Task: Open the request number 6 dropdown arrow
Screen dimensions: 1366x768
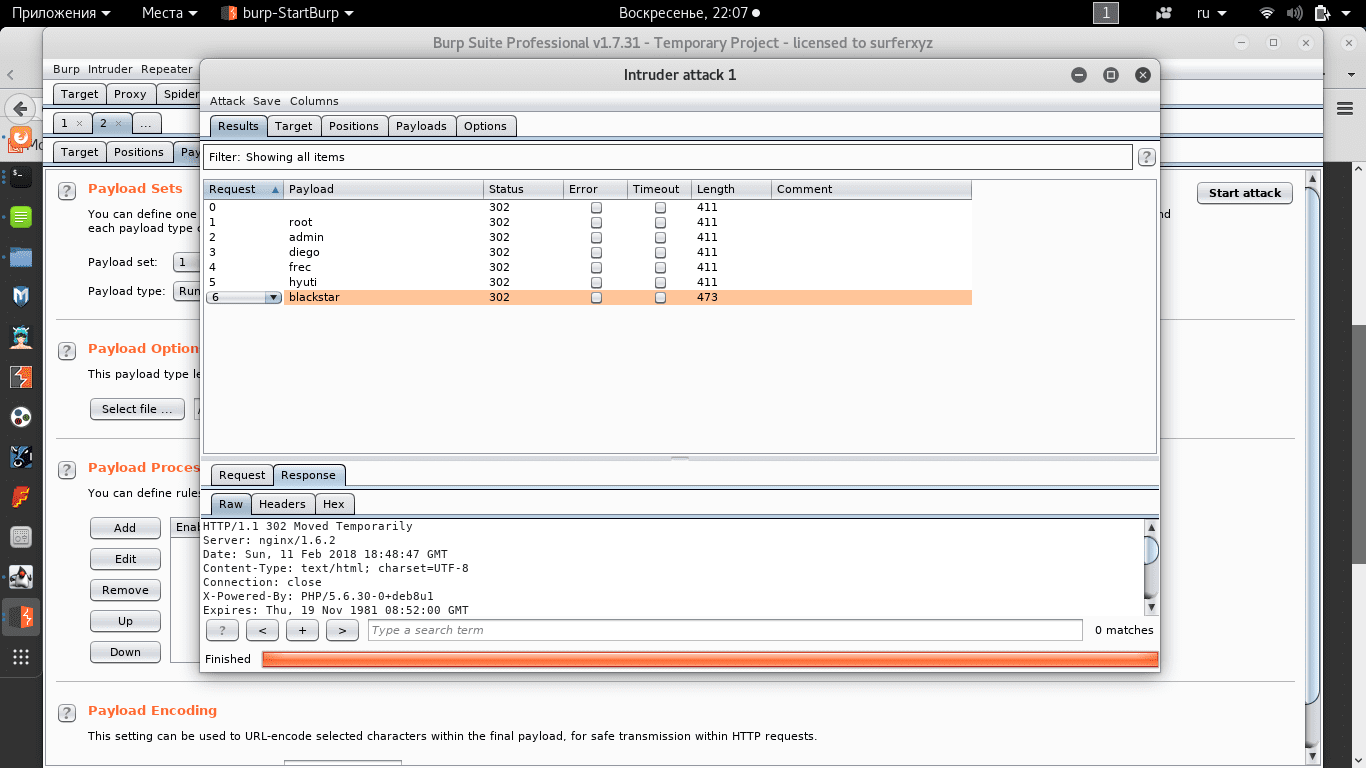Action: (x=273, y=297)
